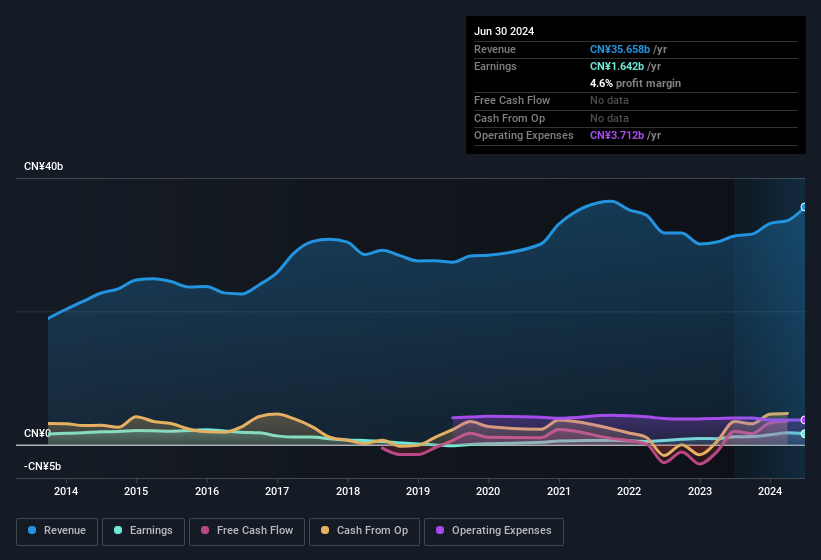Click the Earnings tooltip row label
Image resolution: width=821 pixels, height=560 pixels.
495,66
